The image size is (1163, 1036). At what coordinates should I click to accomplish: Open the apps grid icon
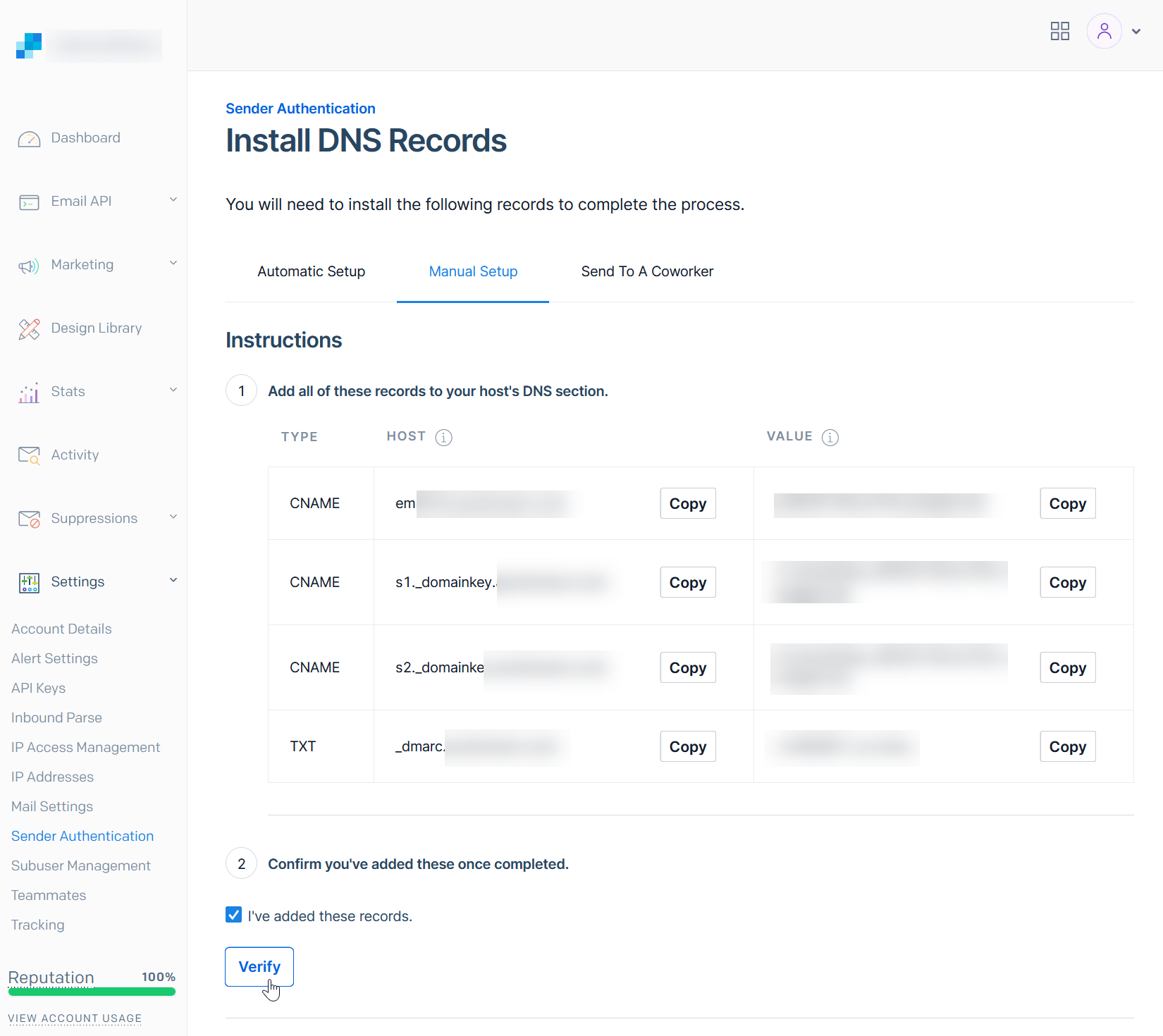[1060, 31]
